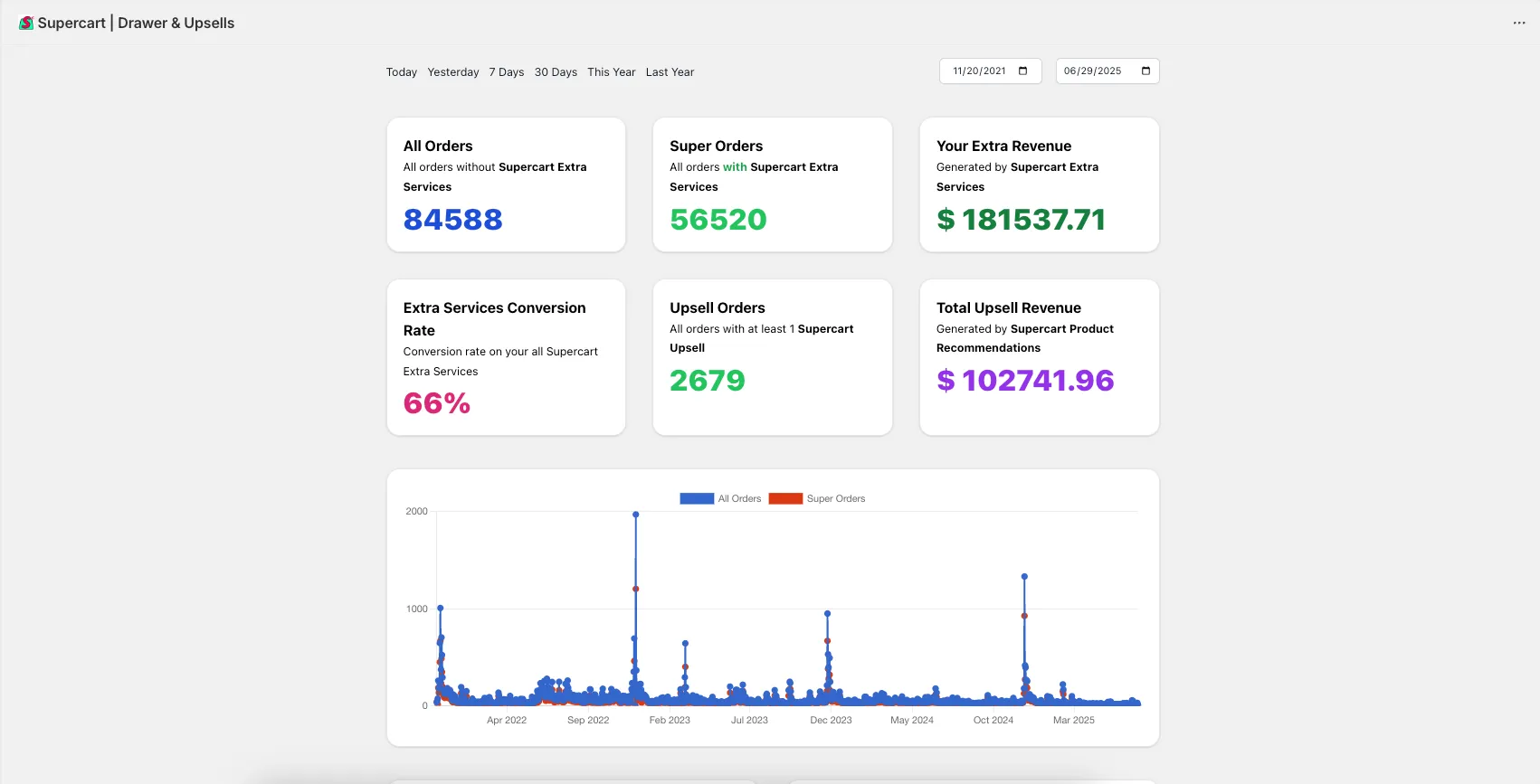
Task: Open start date calendar picker icon
Action: coord(1023,71)
